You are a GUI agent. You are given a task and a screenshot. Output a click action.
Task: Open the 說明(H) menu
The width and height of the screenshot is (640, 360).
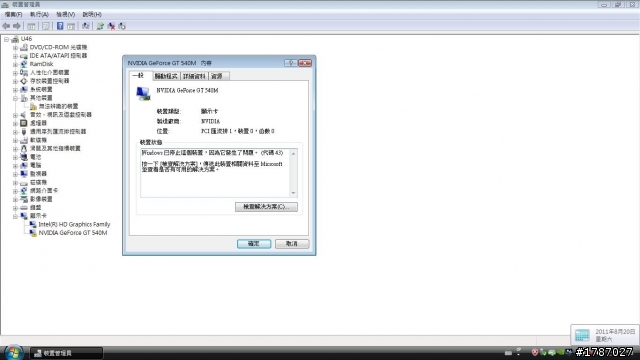point(92,14)
